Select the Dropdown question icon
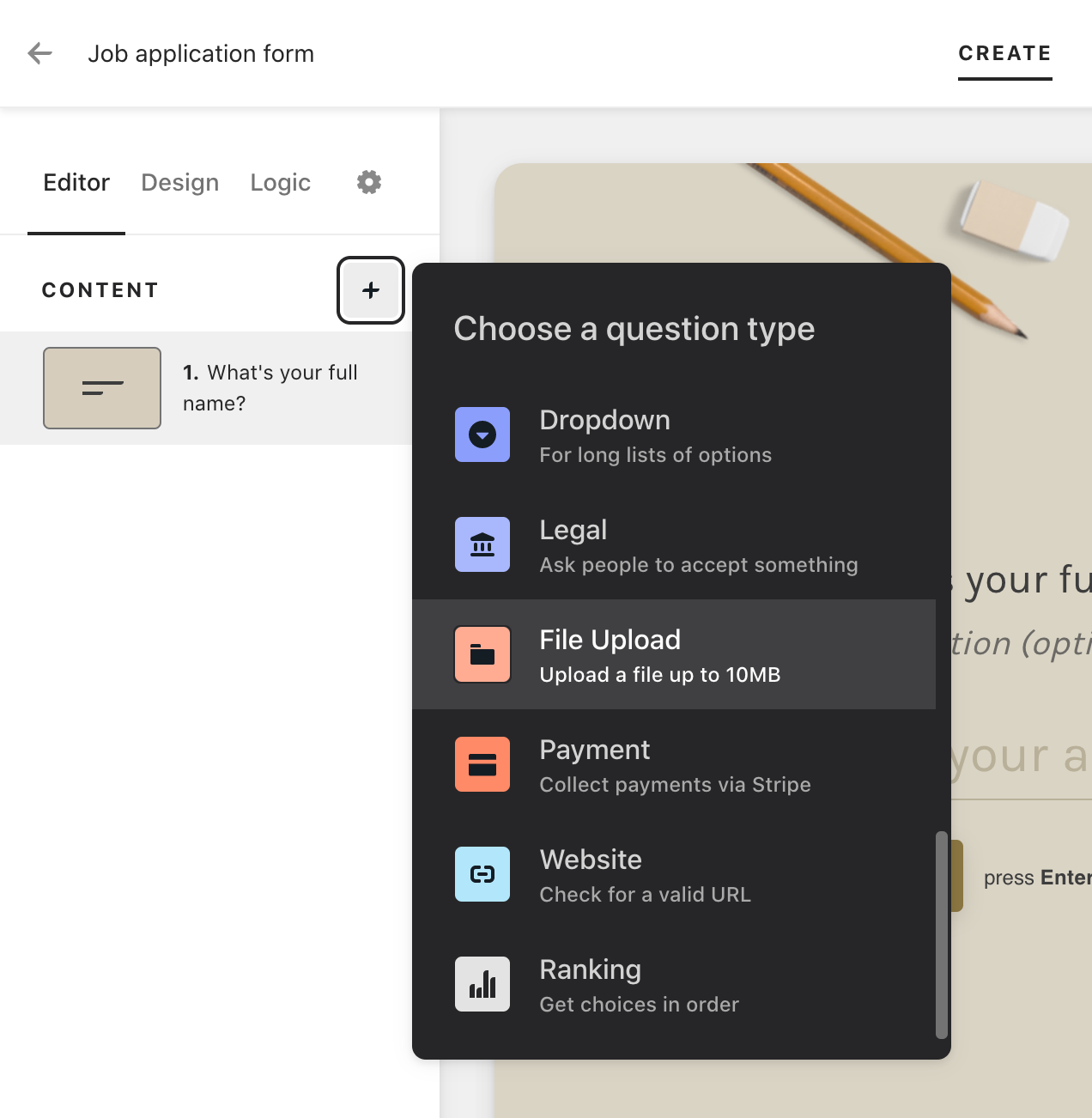The image size is (1092, 1118). [x=482, y=434]
